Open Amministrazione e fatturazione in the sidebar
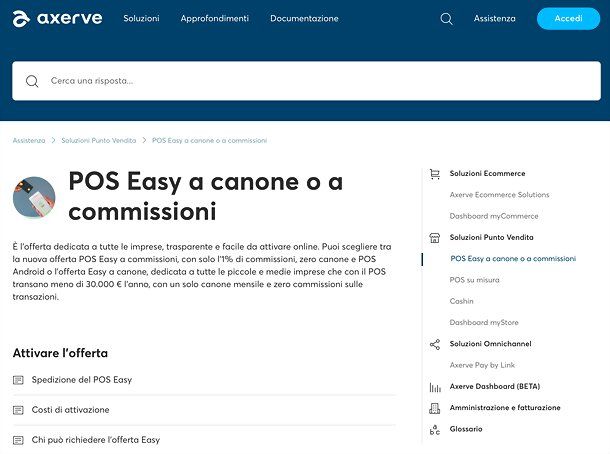The height and width of the screenshot is (454, 610). coord(505,408)
